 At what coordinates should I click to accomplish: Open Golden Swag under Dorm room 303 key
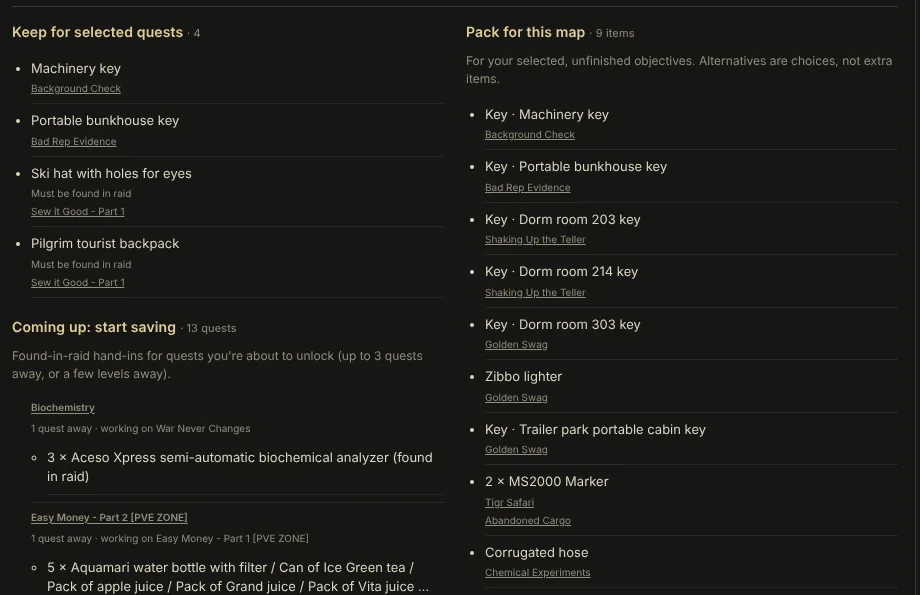coord(516,344)
